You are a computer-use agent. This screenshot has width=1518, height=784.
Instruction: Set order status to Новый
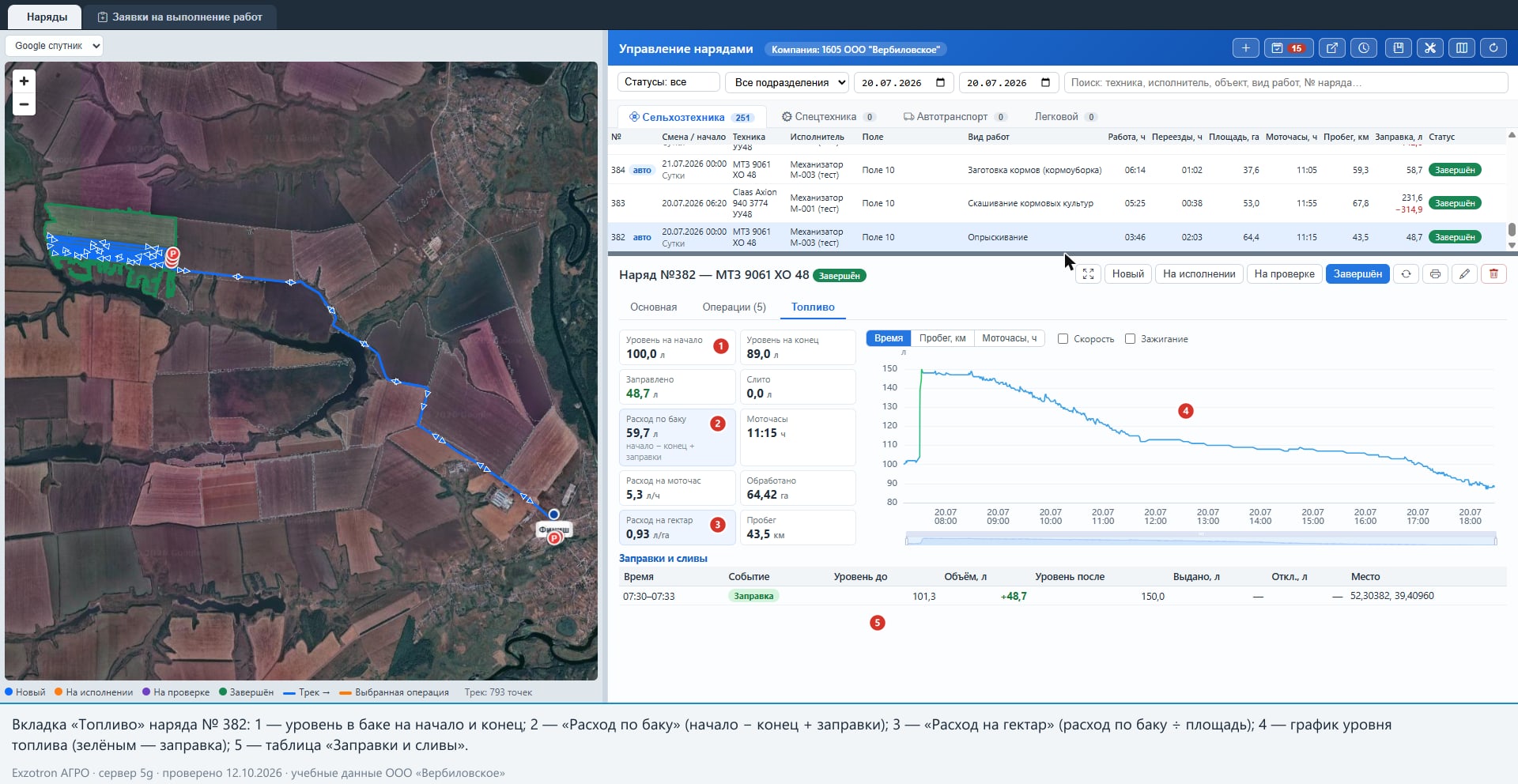[x=1127, y=274]
